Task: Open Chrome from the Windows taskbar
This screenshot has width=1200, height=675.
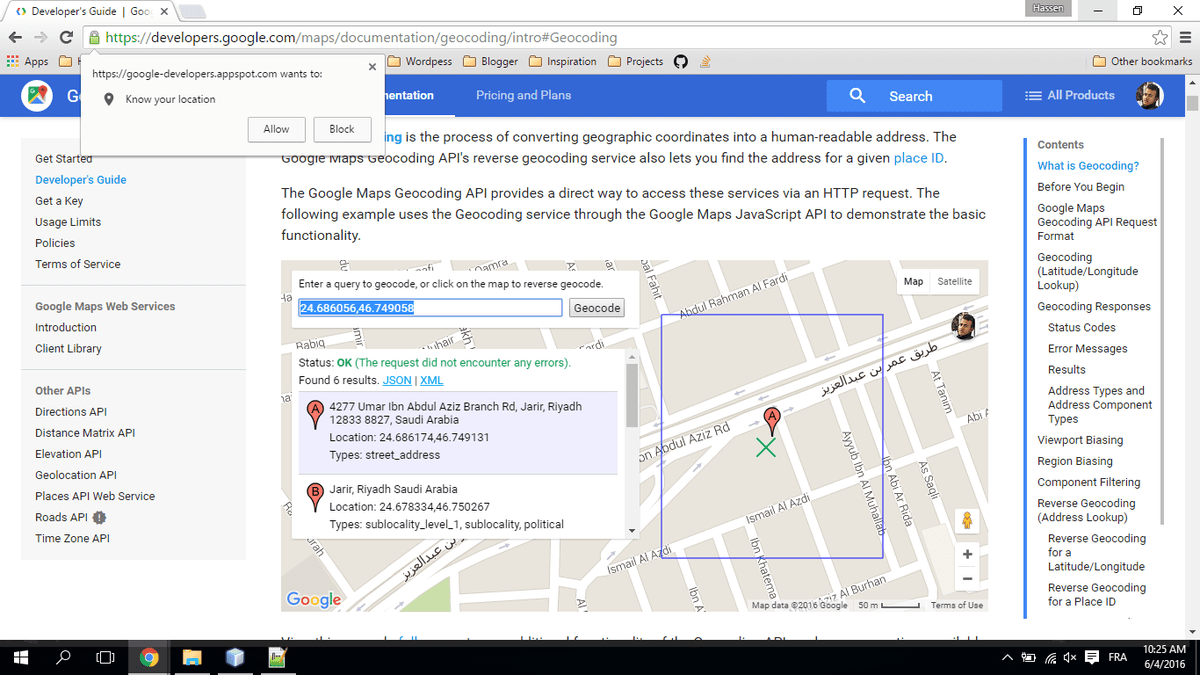Action: (x=149, y=657)
